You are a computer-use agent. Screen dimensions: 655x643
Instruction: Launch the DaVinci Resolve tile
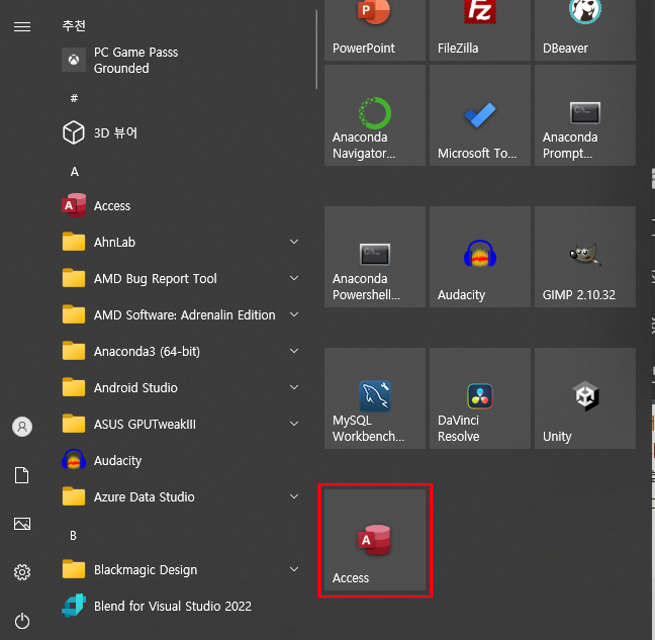tap(480, 399)
